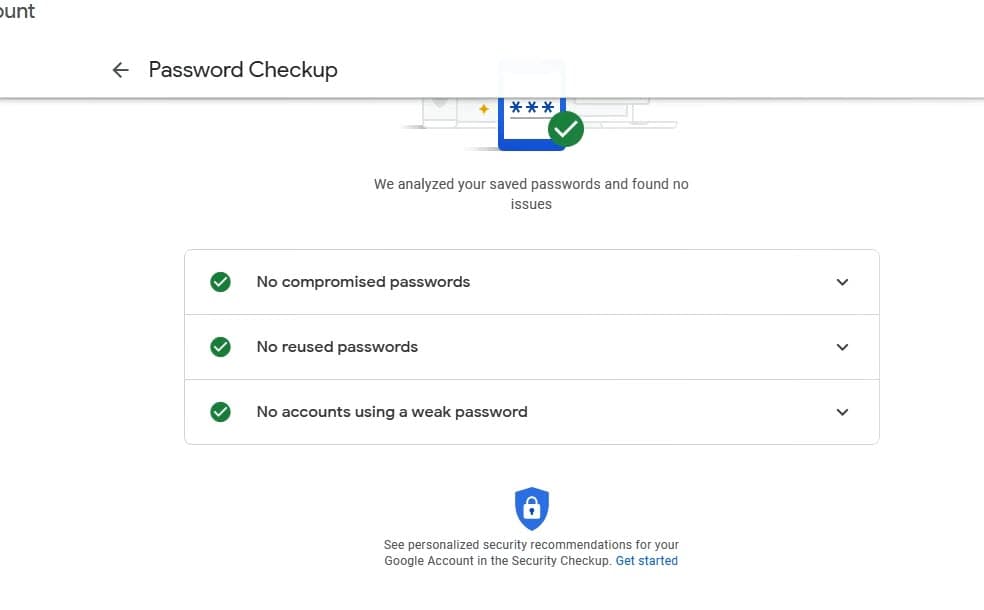Go back using the left arrow
984x610 pixels.
click(121, 70)
